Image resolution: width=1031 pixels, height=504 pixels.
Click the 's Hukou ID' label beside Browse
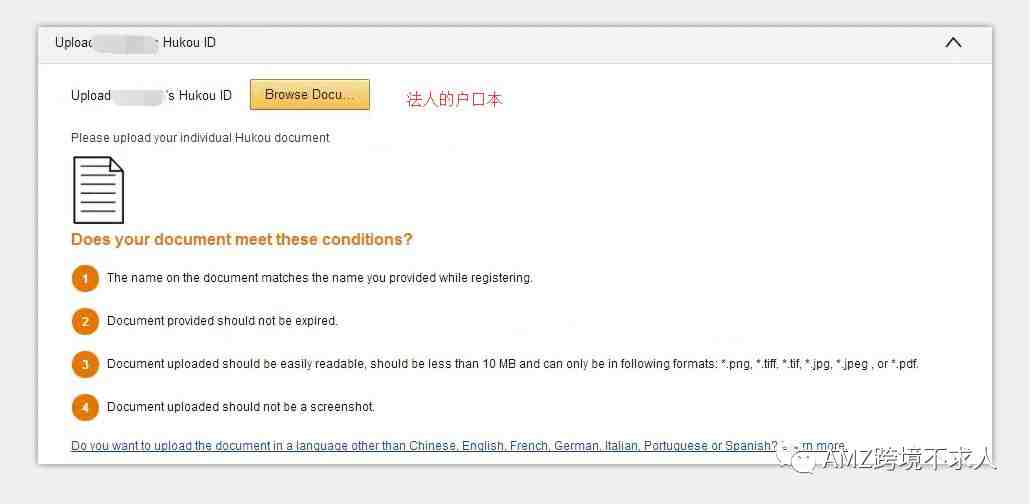[199, 96]
